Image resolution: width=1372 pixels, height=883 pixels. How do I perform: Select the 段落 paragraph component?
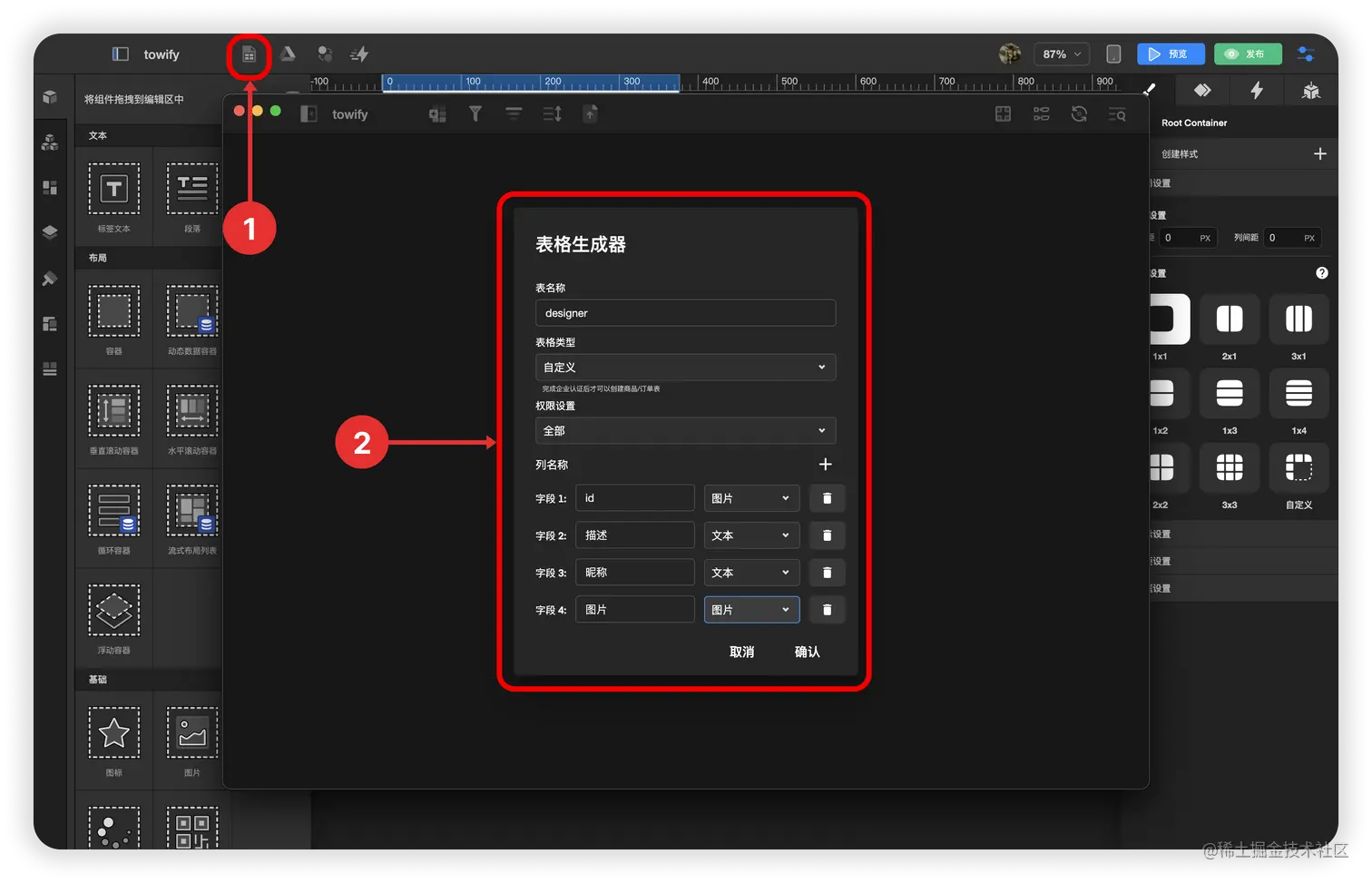pos(192,197)
